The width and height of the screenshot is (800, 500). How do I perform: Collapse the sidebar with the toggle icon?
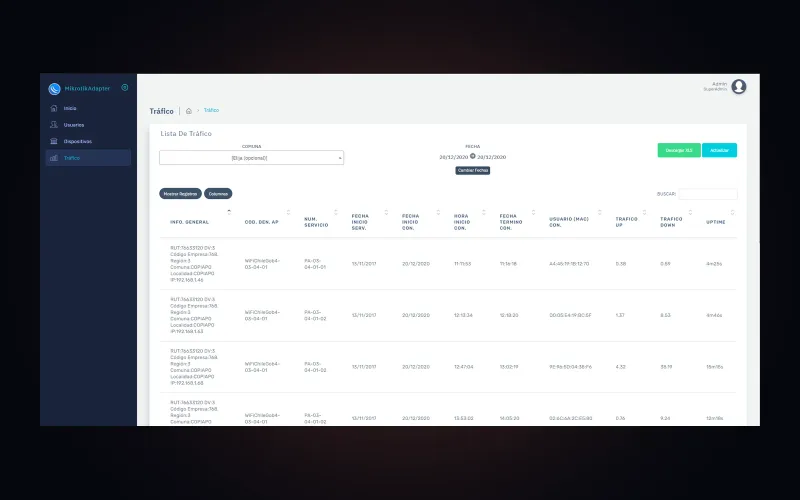pos(124,88)
